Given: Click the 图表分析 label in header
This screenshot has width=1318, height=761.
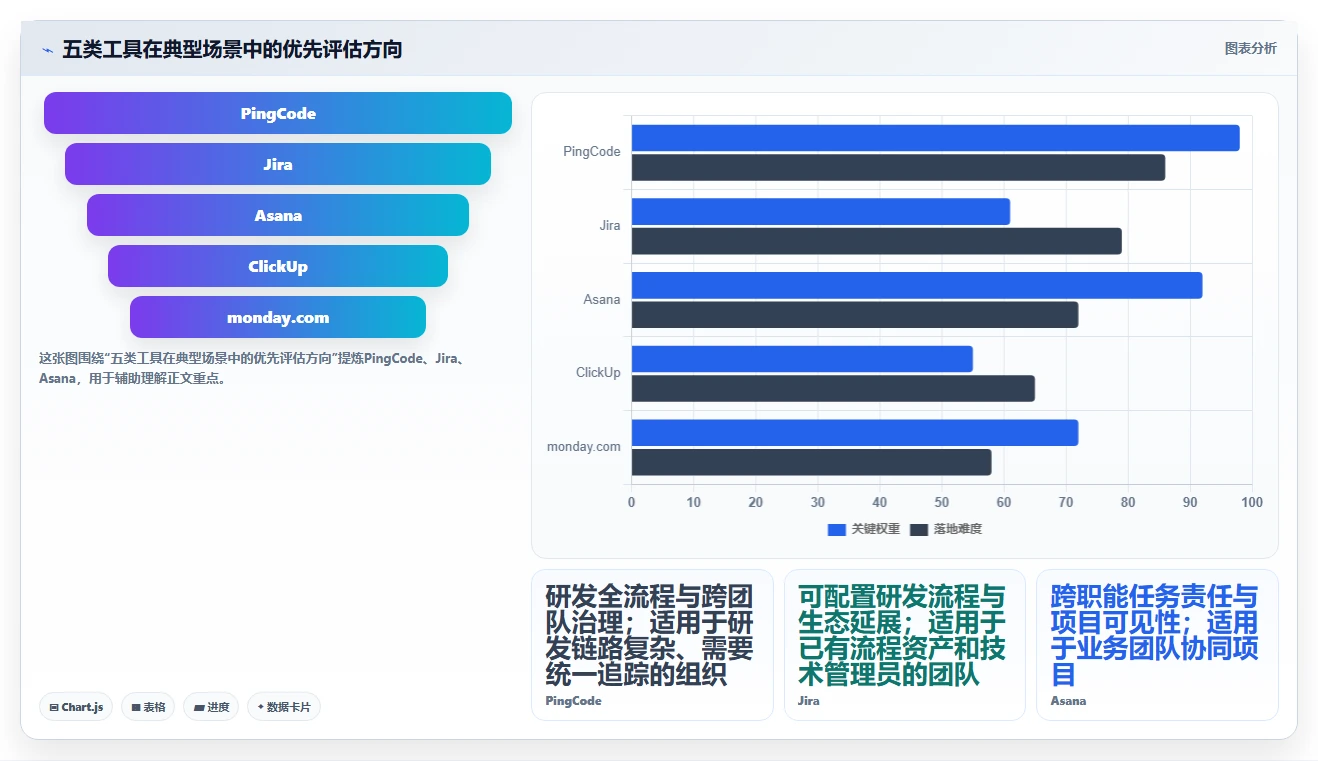Looking at the screenshot, I should pos(1250,48).
